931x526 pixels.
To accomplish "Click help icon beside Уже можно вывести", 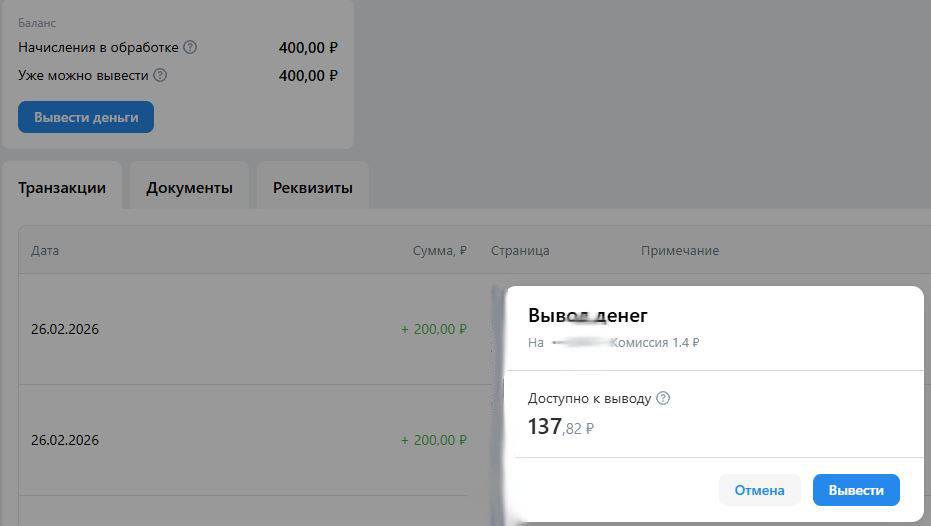I will [x=160, y=75].
